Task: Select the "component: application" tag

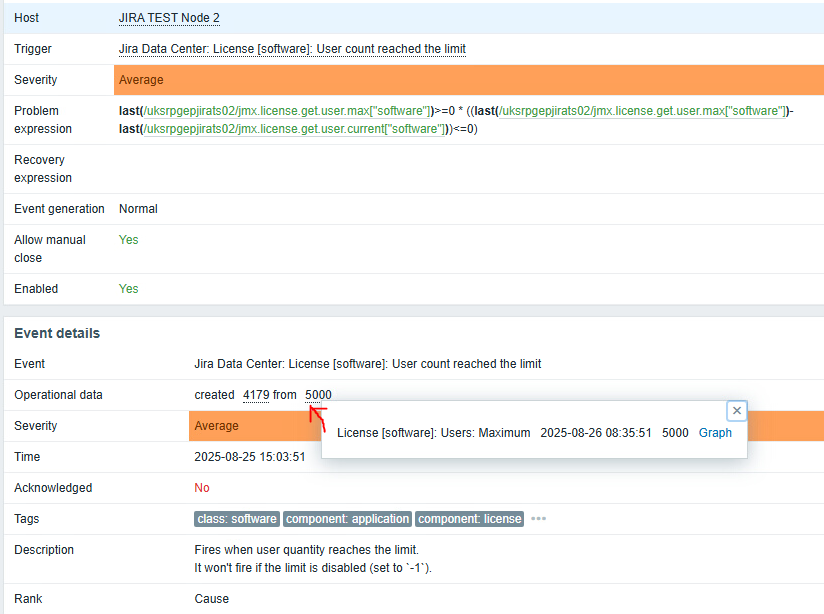Action: (347, 519)
